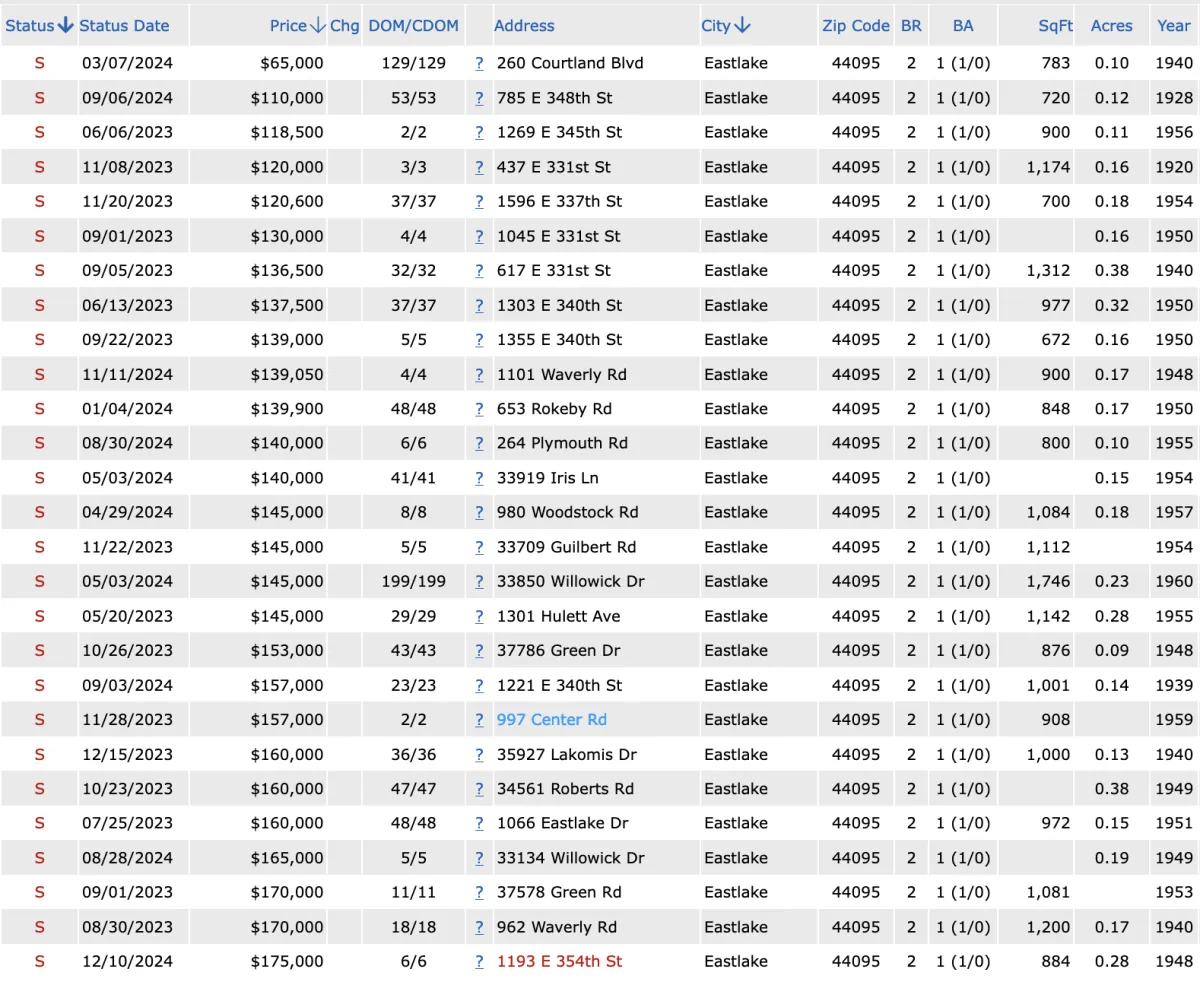The image size is (1200, 988).
Task: Open help icon for 37786 Green Dr
Action: coord(479,650)
